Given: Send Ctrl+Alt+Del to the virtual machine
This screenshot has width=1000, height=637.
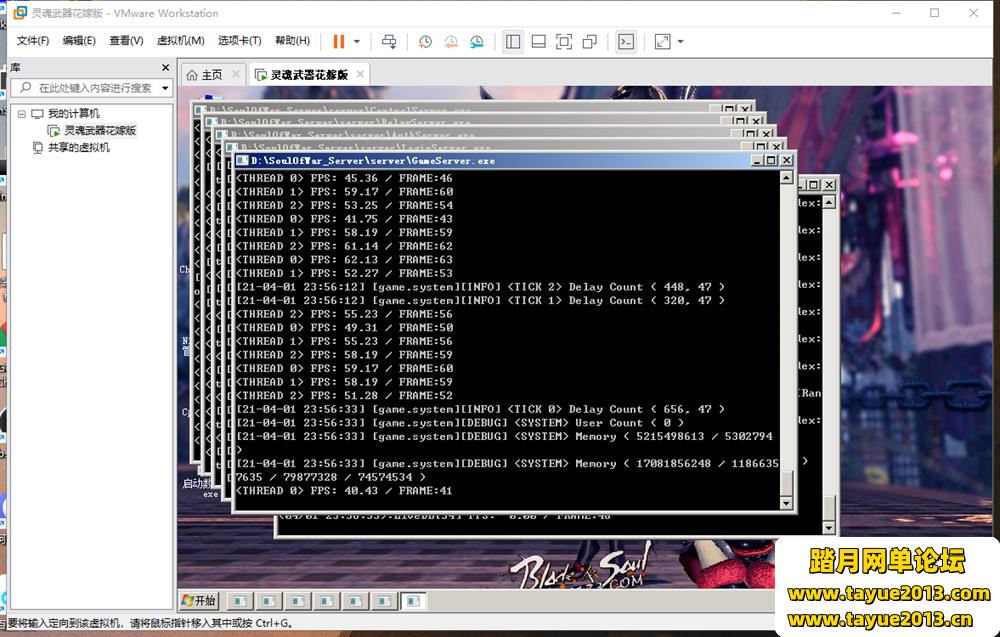Looking at the screenshot, I should [x=389, y=41].
